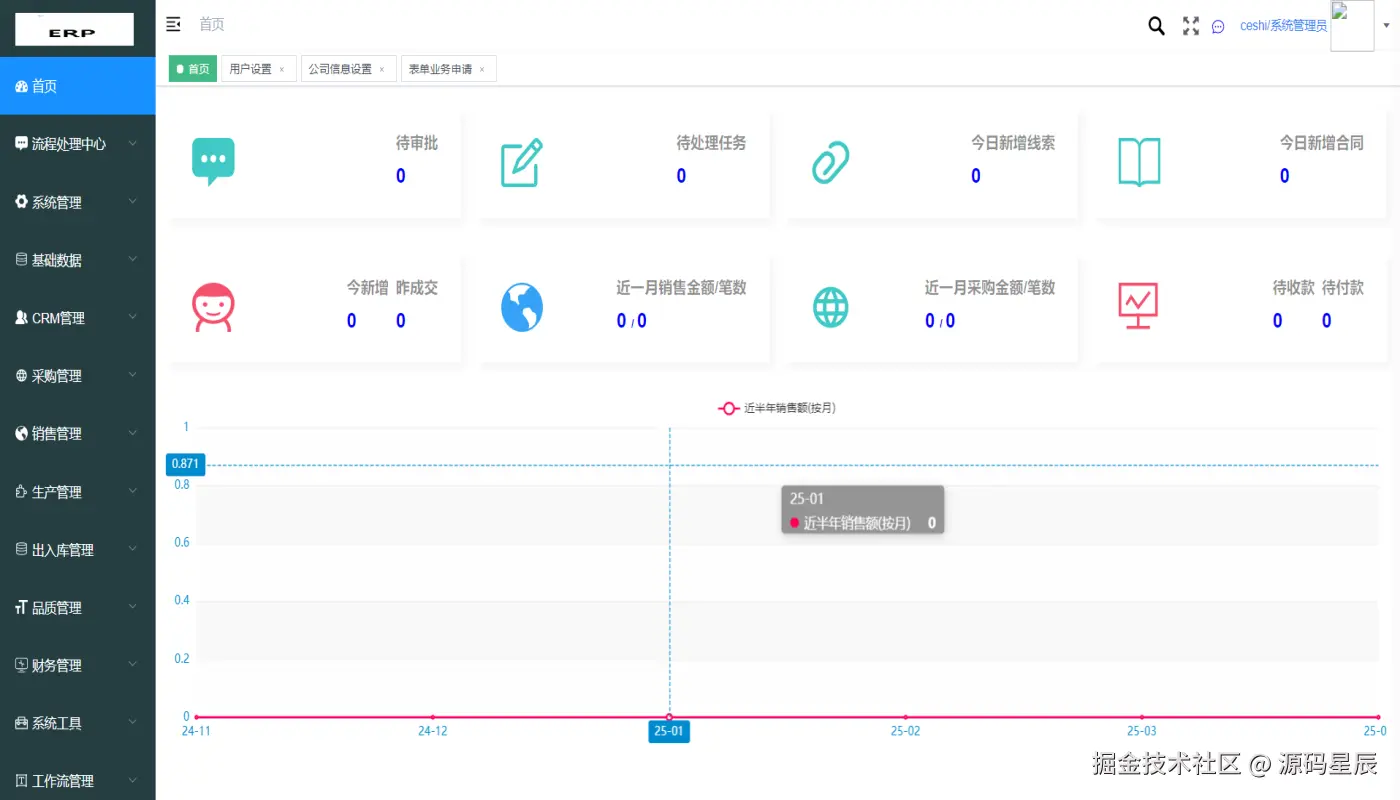Open the search magnifier icon
The height and width of the screenshot is (800, 1400).
(1156, 26)
